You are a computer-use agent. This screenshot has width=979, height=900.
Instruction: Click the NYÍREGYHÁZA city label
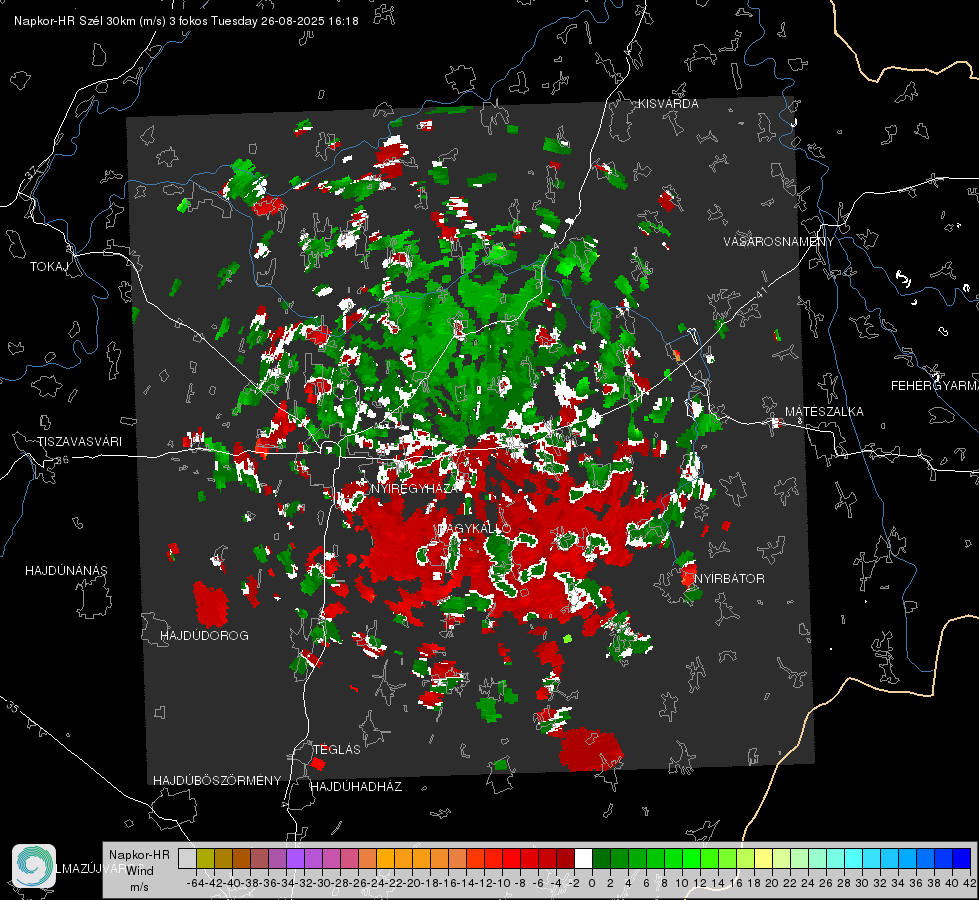click(413, 488)
